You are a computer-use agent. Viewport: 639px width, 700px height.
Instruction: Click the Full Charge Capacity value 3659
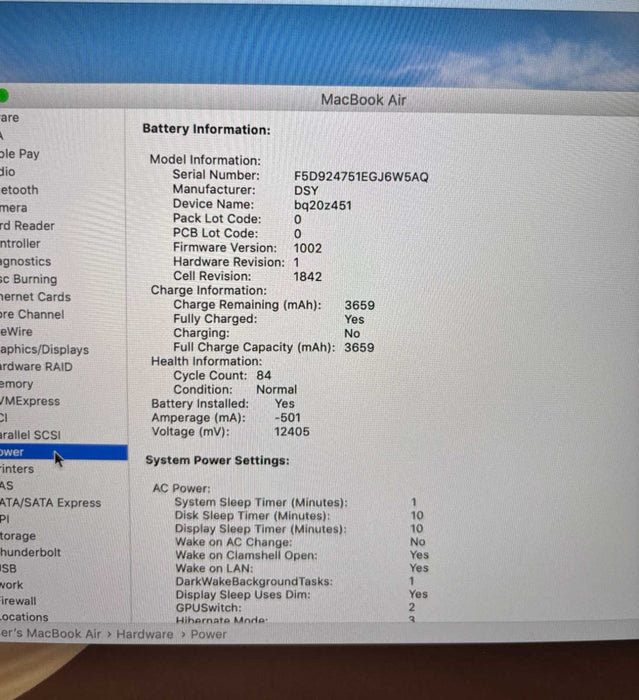(359, 347)
